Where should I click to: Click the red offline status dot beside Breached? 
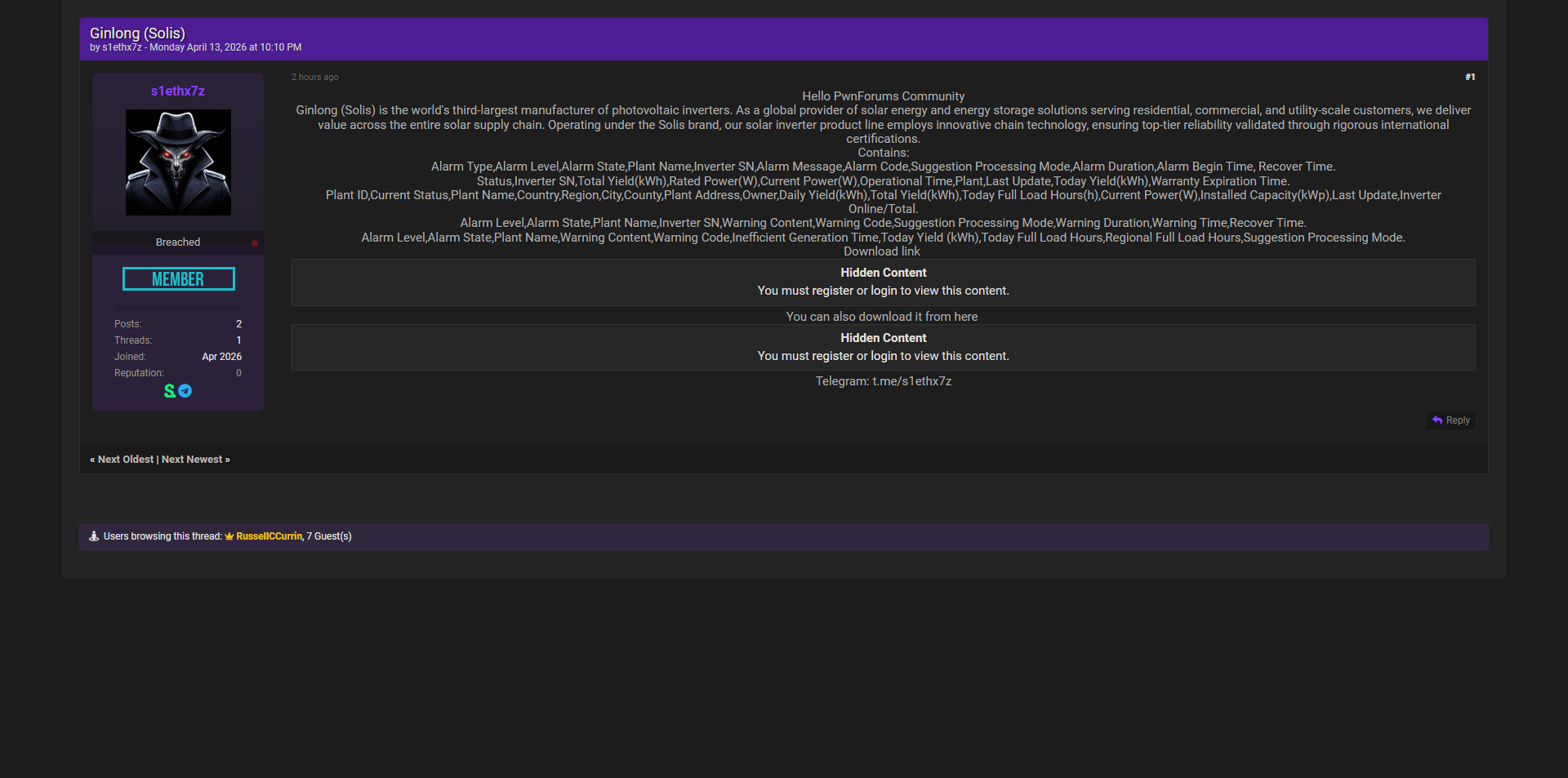tap(255, 242)
